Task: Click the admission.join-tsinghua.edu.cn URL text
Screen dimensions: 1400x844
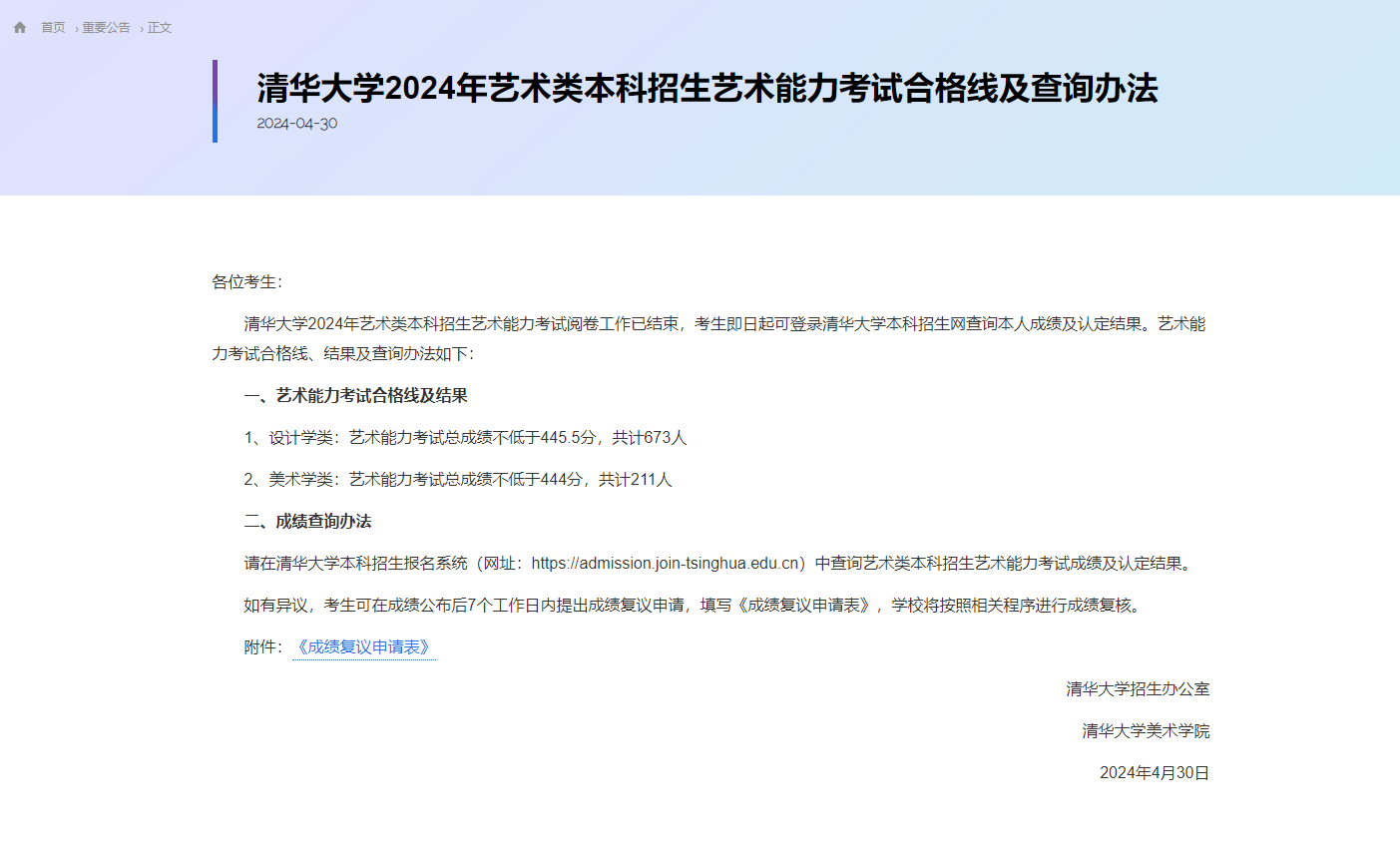Action: 667,564
